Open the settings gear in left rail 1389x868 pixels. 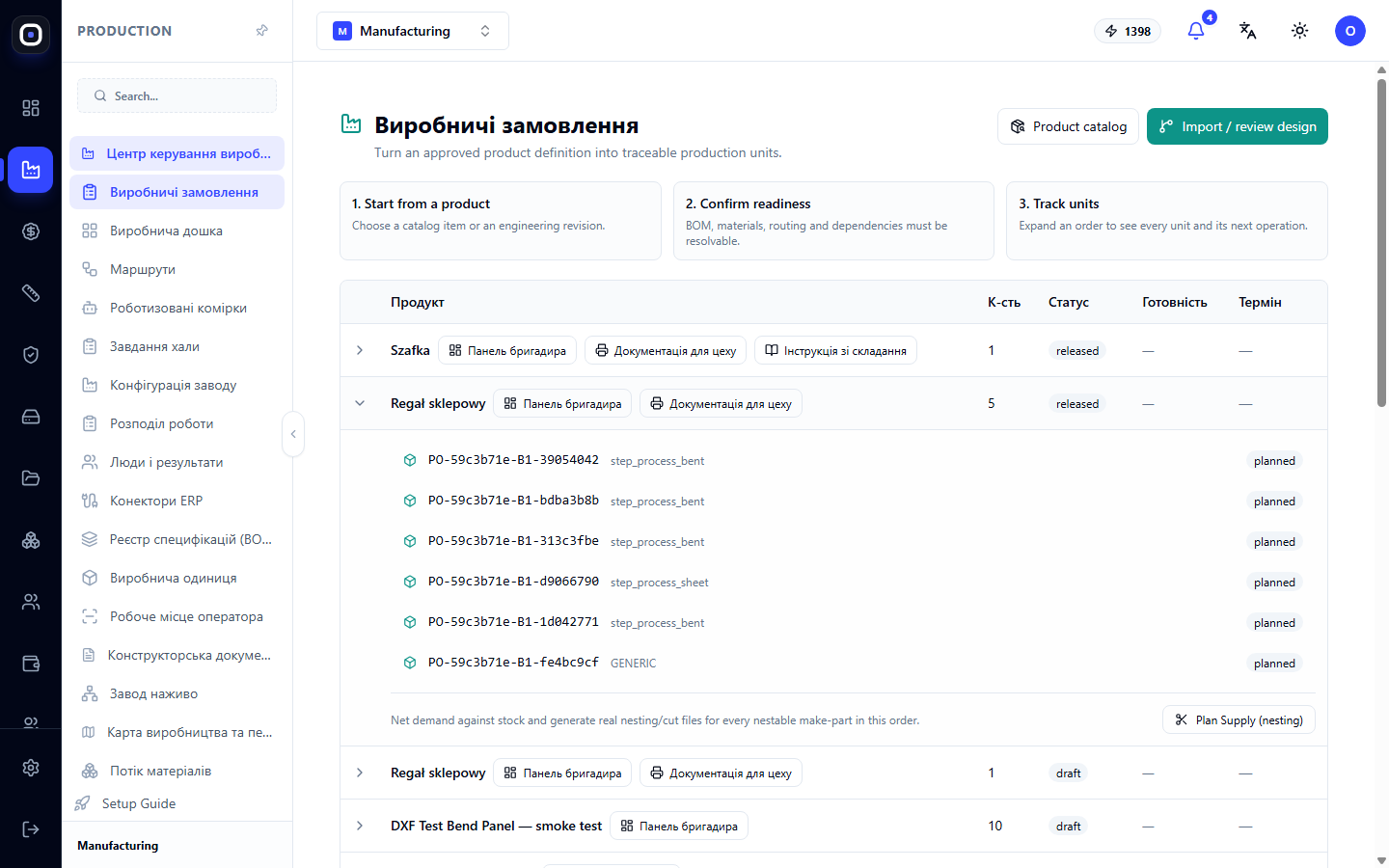[x=31, y=768]
